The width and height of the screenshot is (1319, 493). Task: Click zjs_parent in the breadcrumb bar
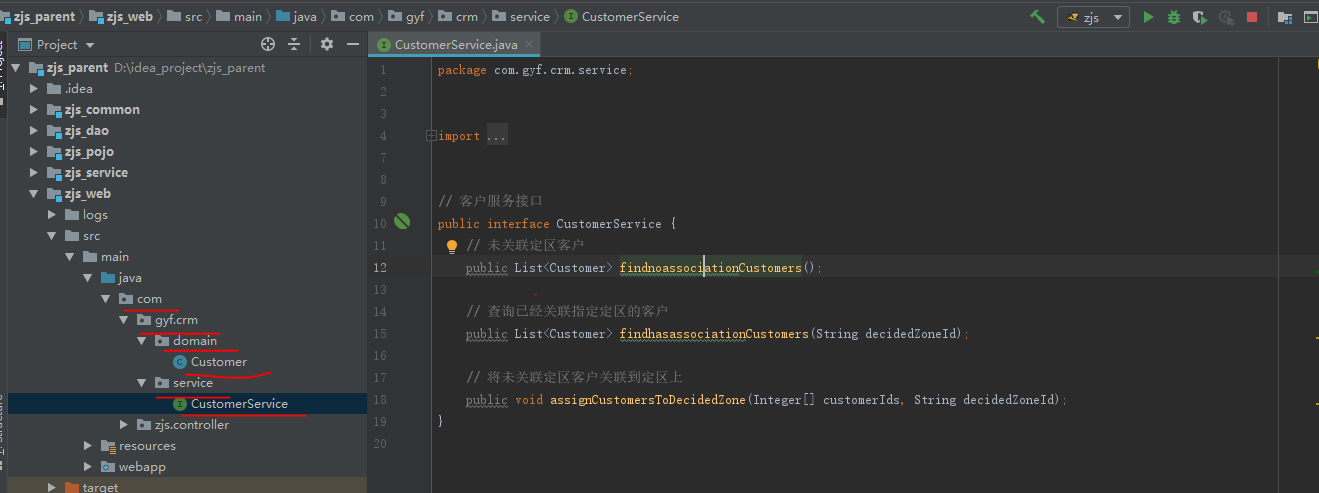point(38,16)
